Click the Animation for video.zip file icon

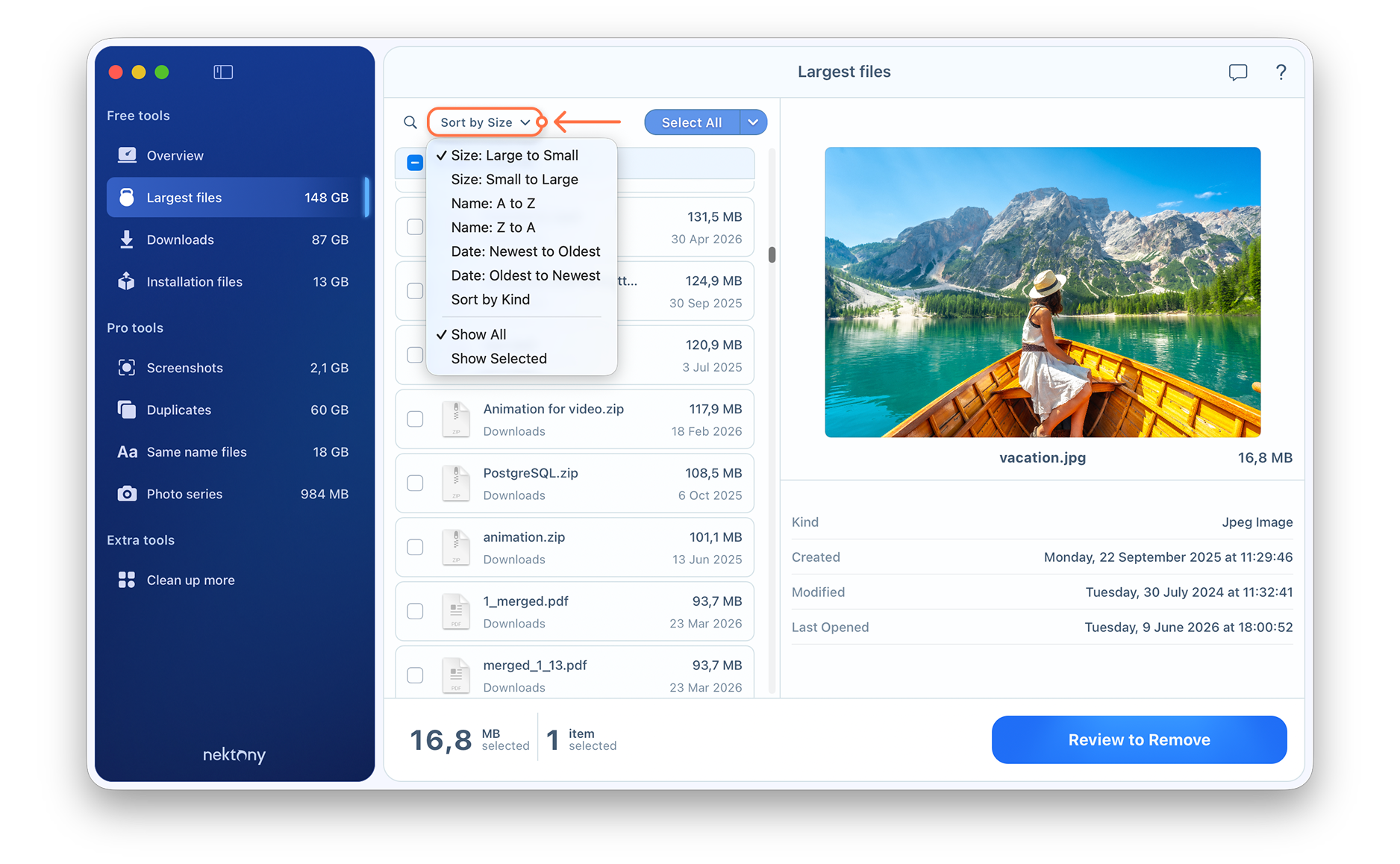pyautogui.click(x=456, y=419)
